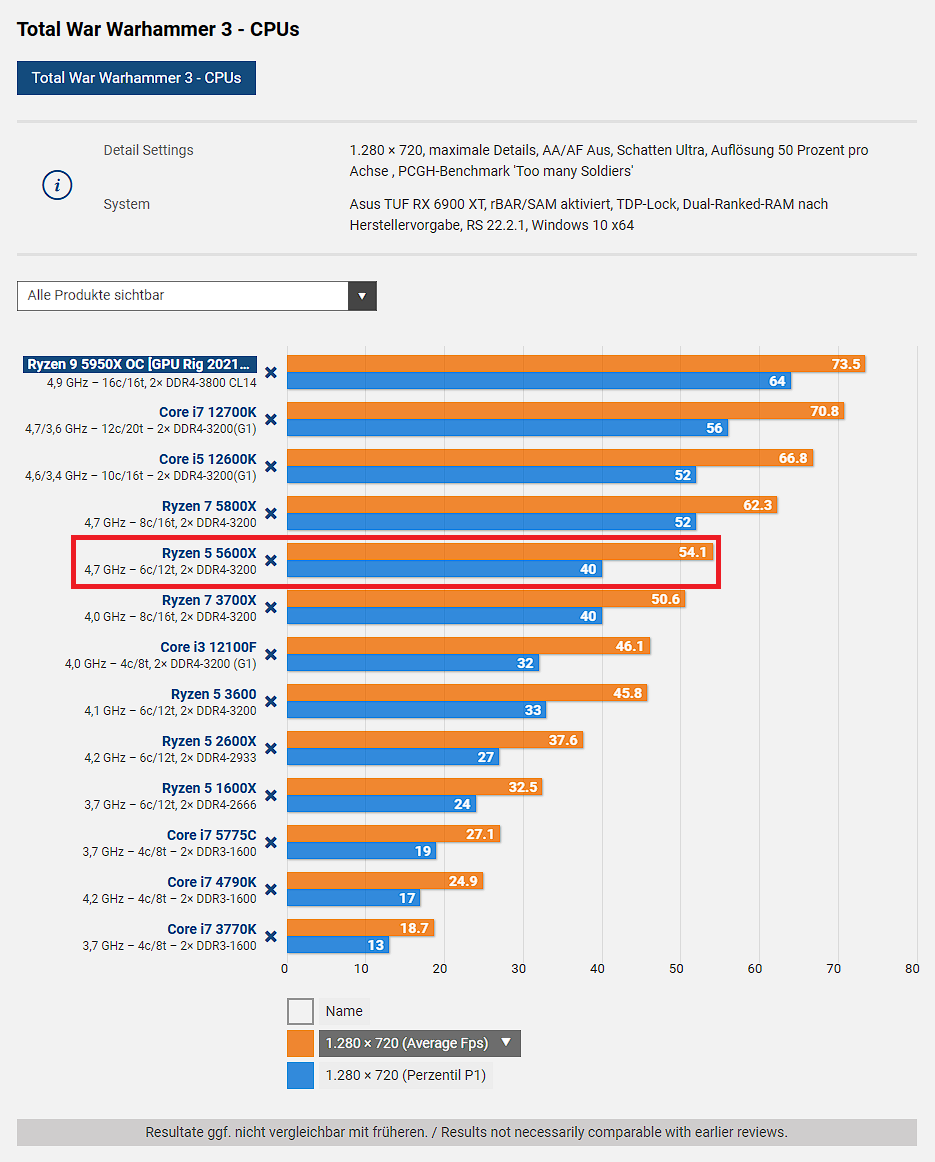Click the Name legend label

[x=344, y=1012]
